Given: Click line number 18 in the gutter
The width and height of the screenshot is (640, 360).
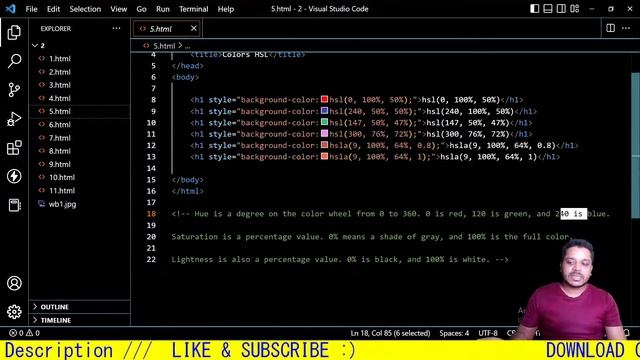Looking at the screenshot, I should tap(151, 214).
